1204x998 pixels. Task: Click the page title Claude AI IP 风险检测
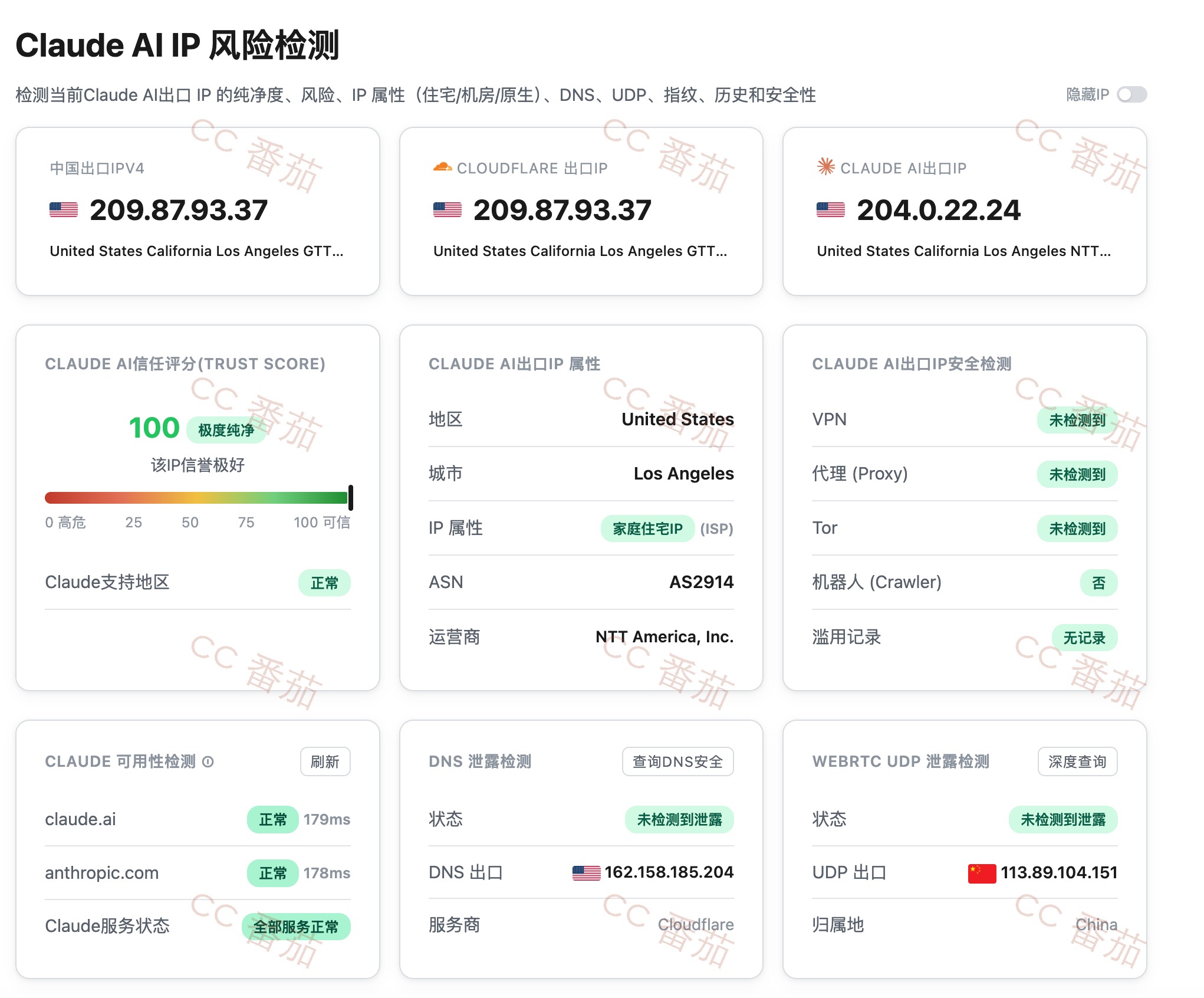point(177,45)
